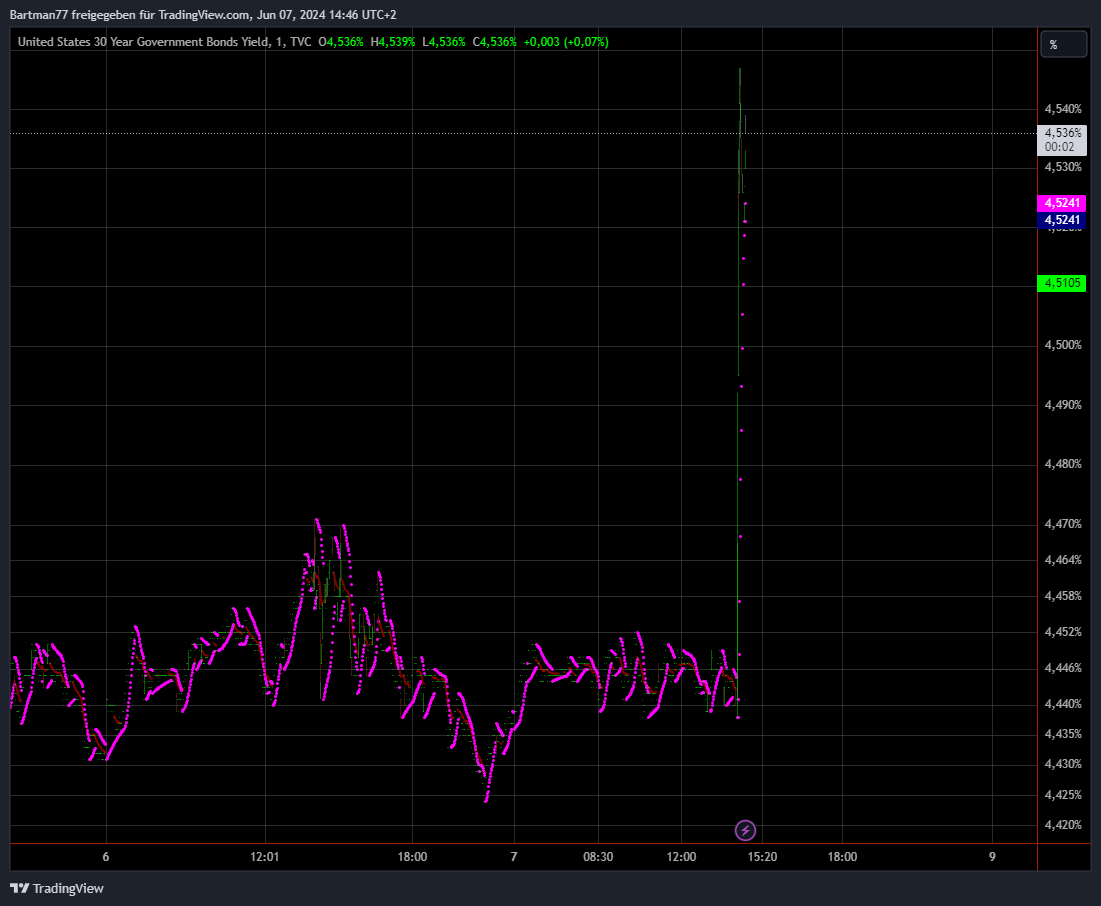1101x906 pixels.
Task: Click the open value O4,536%
Action: 341,42
